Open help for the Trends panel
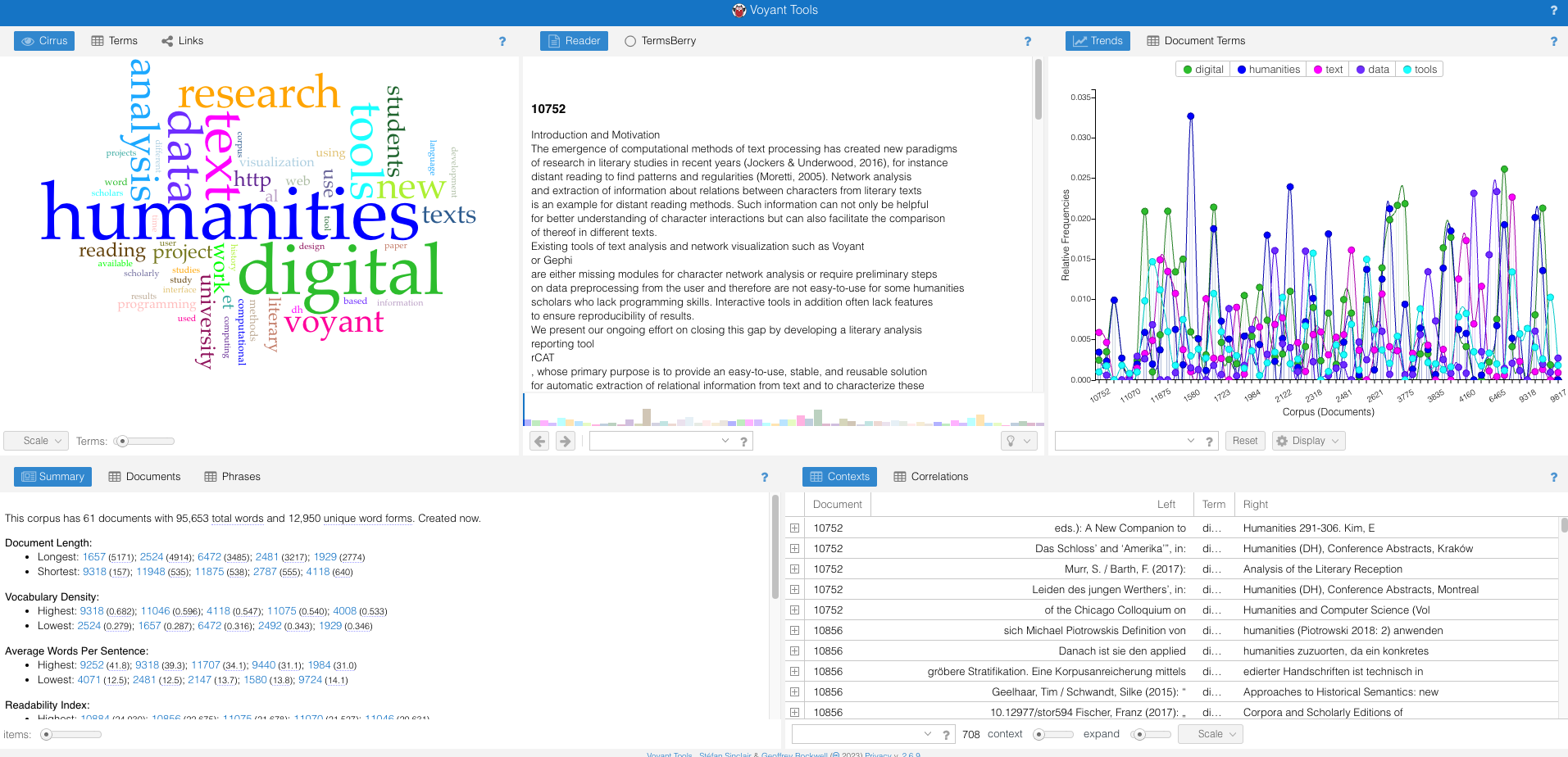 (1553, 41)
